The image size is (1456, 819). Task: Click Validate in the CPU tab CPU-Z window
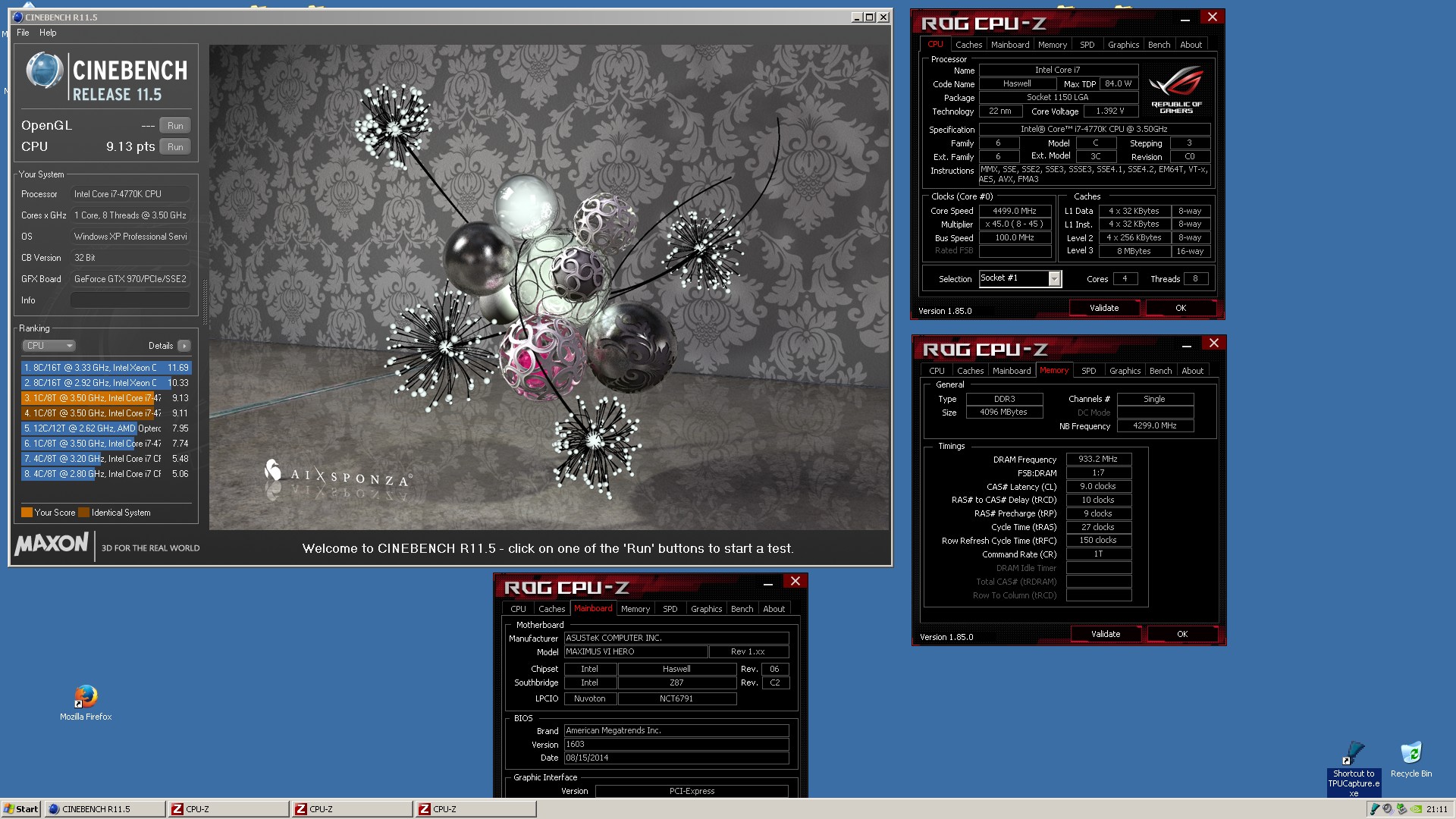click(1104, 308)
